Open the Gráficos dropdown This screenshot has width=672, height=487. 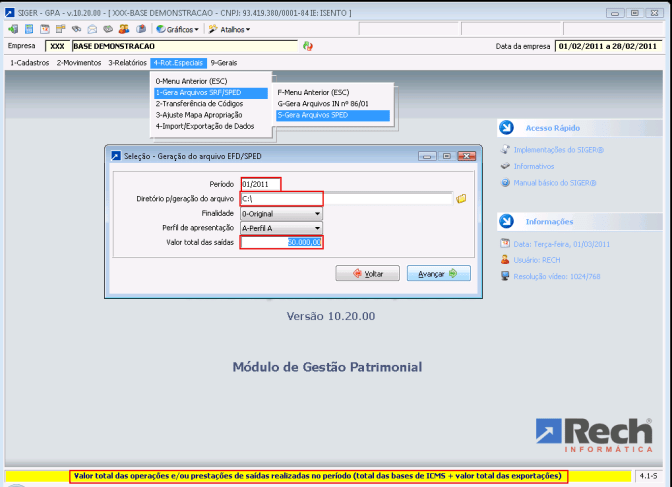tap(177, 29)
